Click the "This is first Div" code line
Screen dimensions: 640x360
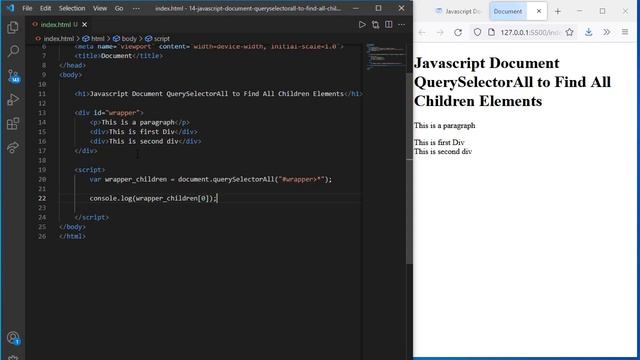pyautogui.click(x=144, y=132)
